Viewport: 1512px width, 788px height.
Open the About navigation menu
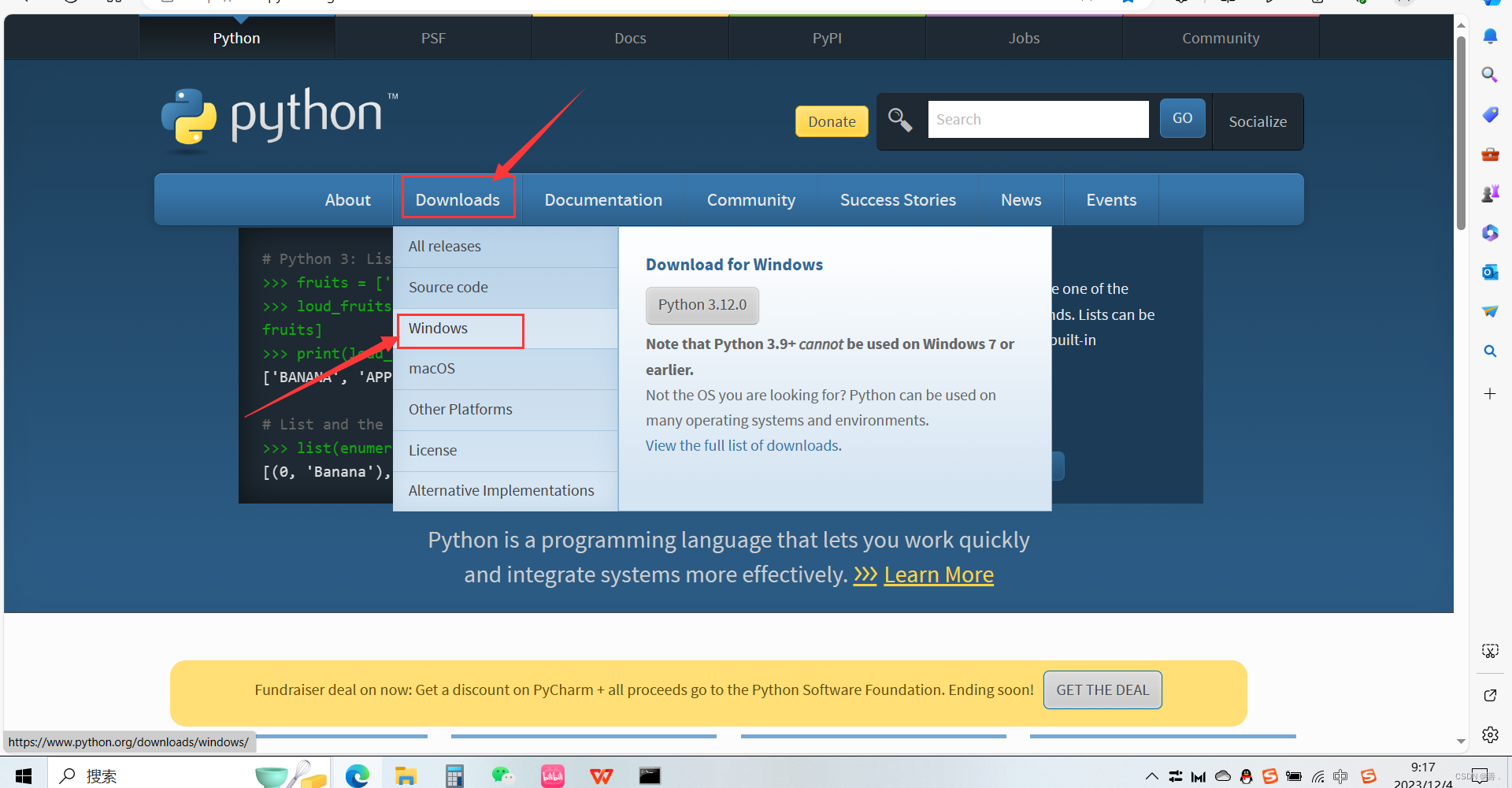tap(347, 200)
